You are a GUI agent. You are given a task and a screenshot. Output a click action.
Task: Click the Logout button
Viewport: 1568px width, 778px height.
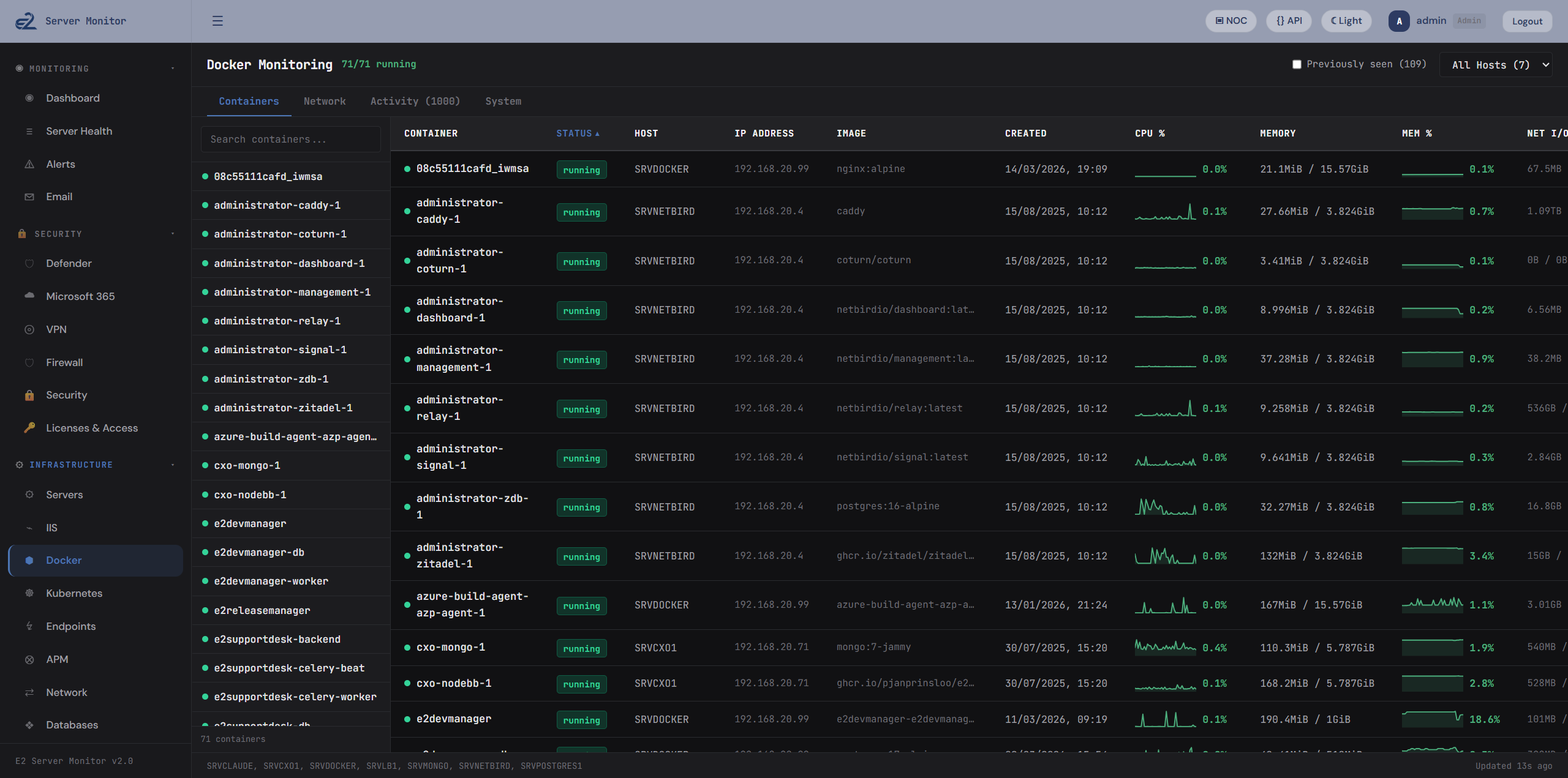coord(1527,20)
